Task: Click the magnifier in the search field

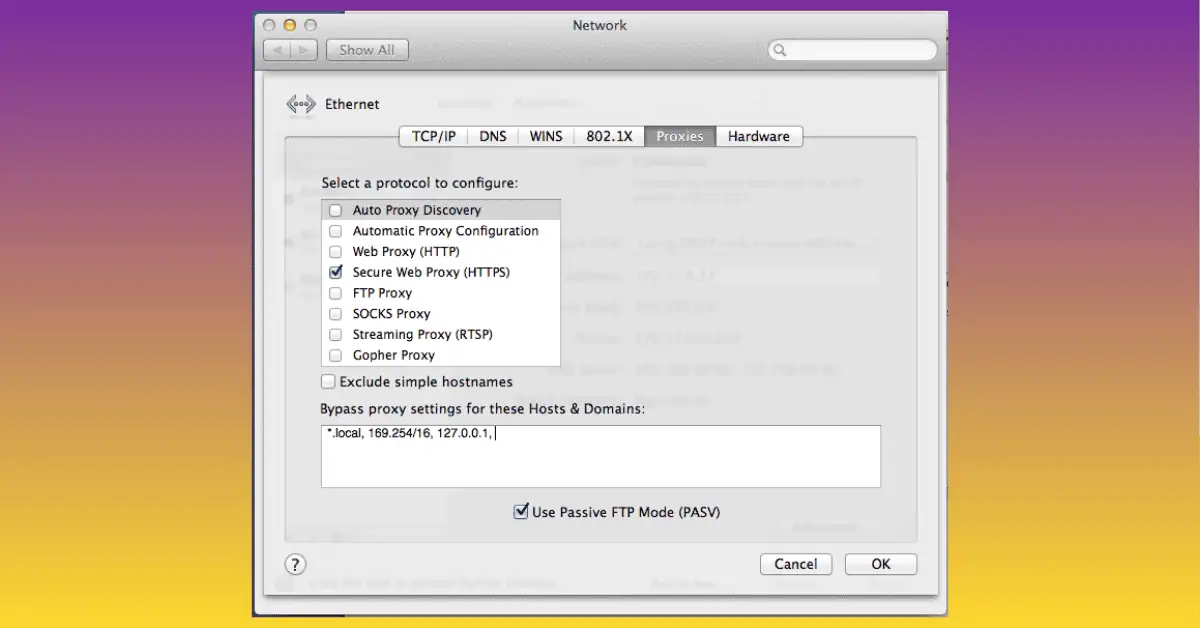Action: (780, 49)
